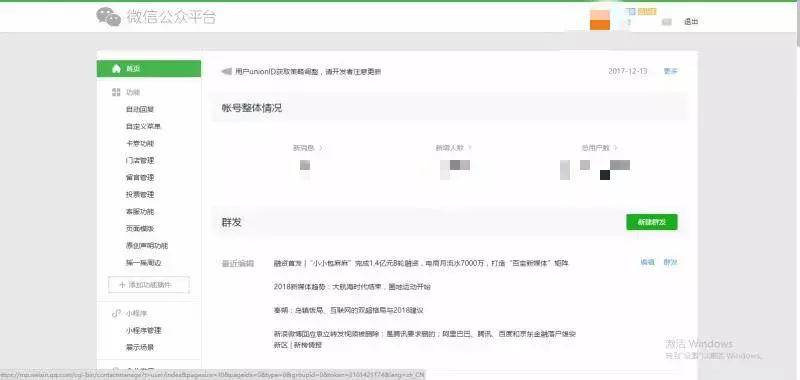Open the article starting with 新浪微博回应
This screenshot has height=380, width=800.
click(425, 340)
